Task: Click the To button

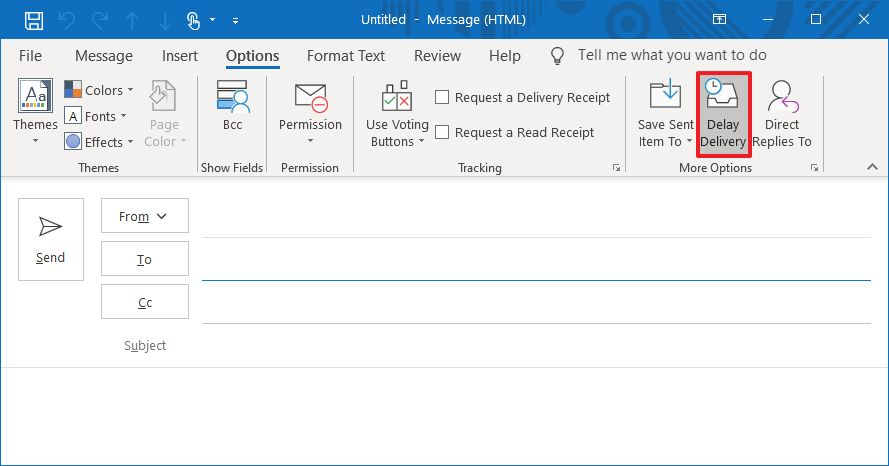Action: [x=144, y=259]
